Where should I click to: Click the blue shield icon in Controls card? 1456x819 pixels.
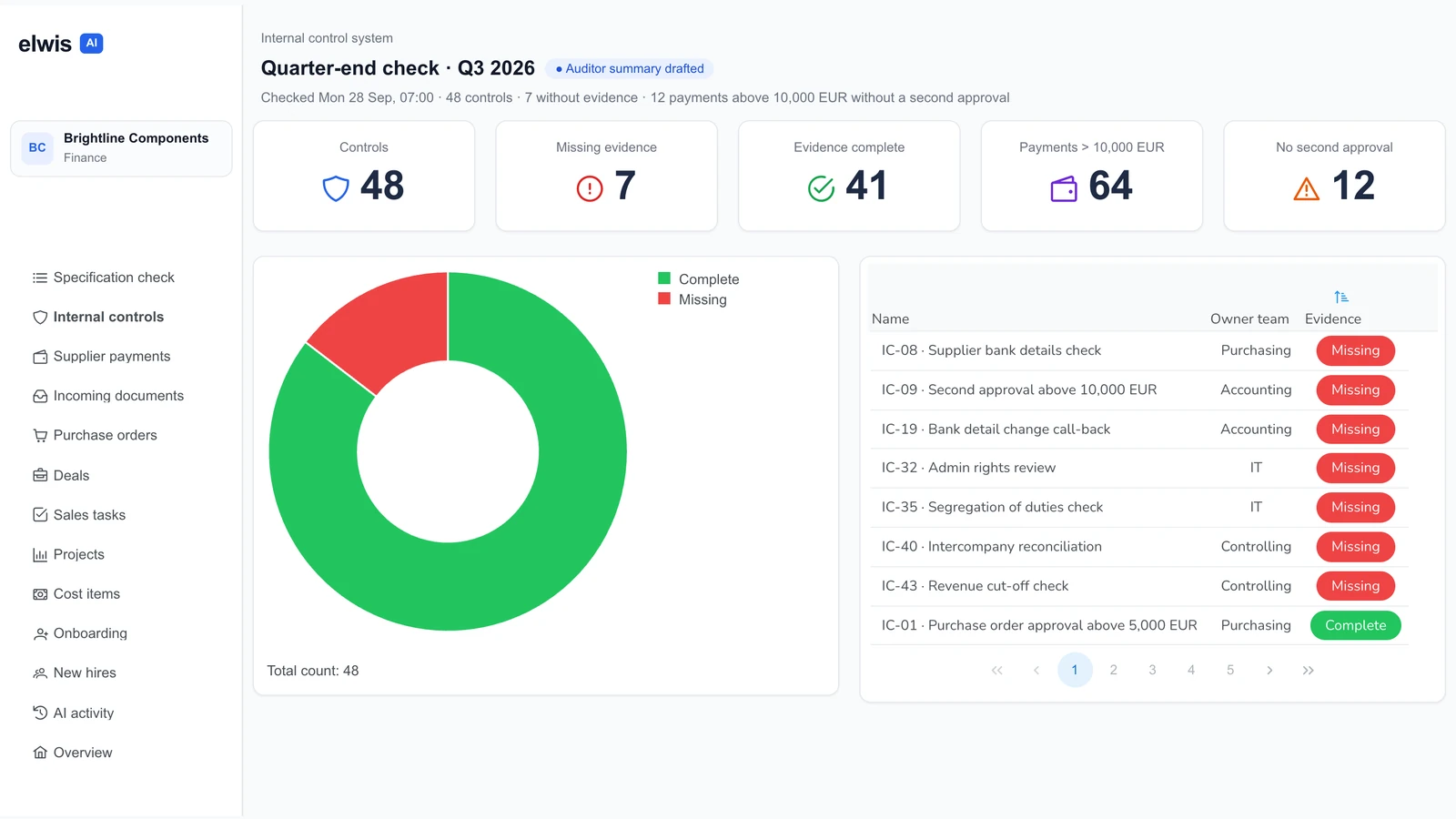point(336,188)
